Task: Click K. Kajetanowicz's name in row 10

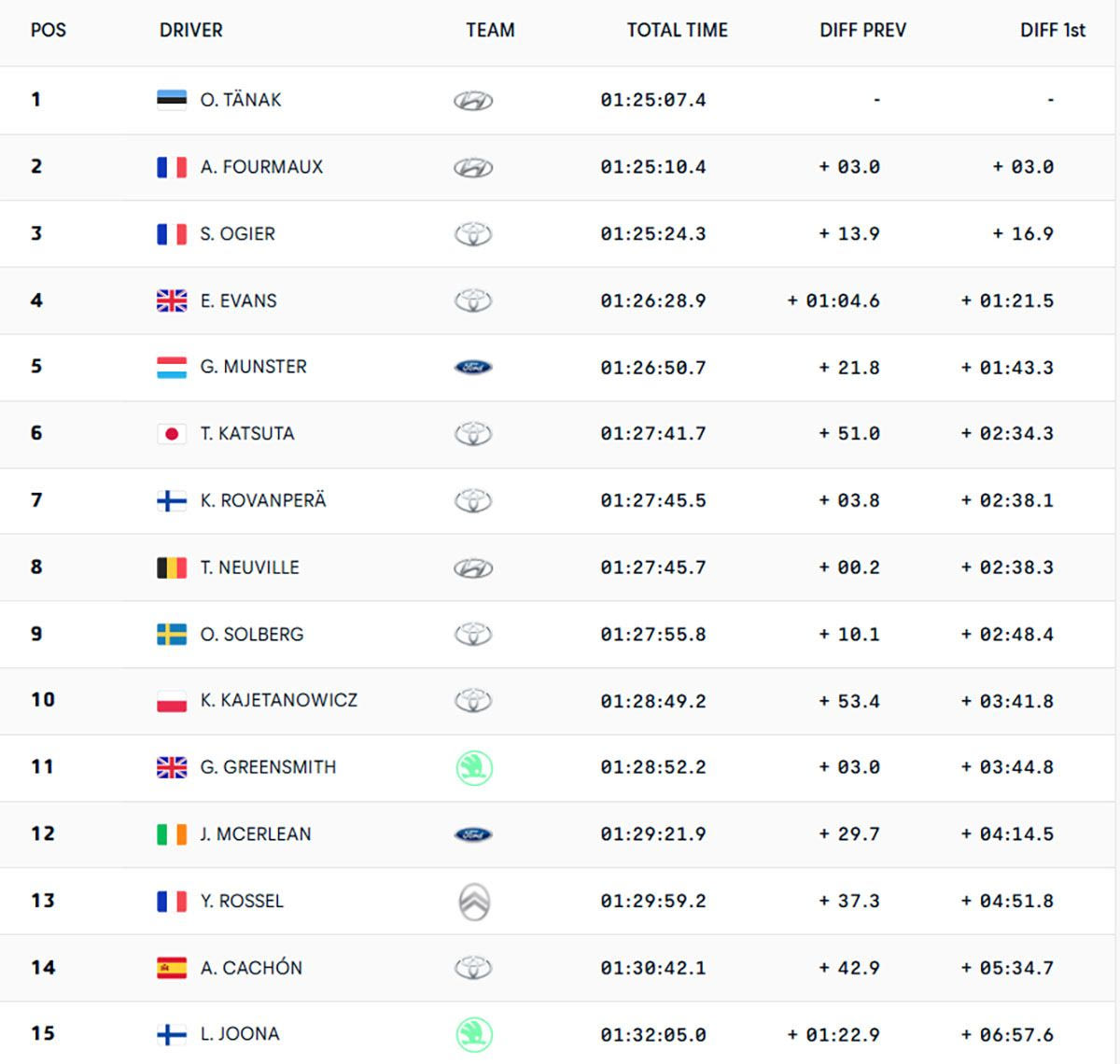Action: (x=278, y=700)
